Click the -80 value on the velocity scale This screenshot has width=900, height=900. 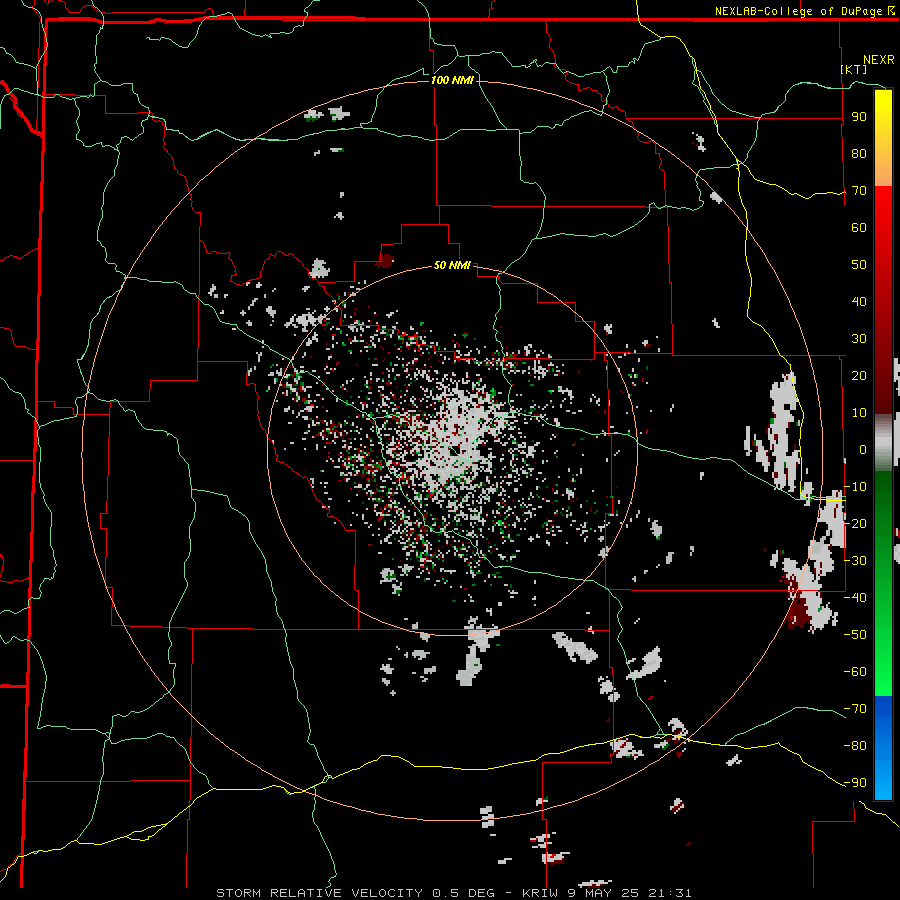click(855, 746)
